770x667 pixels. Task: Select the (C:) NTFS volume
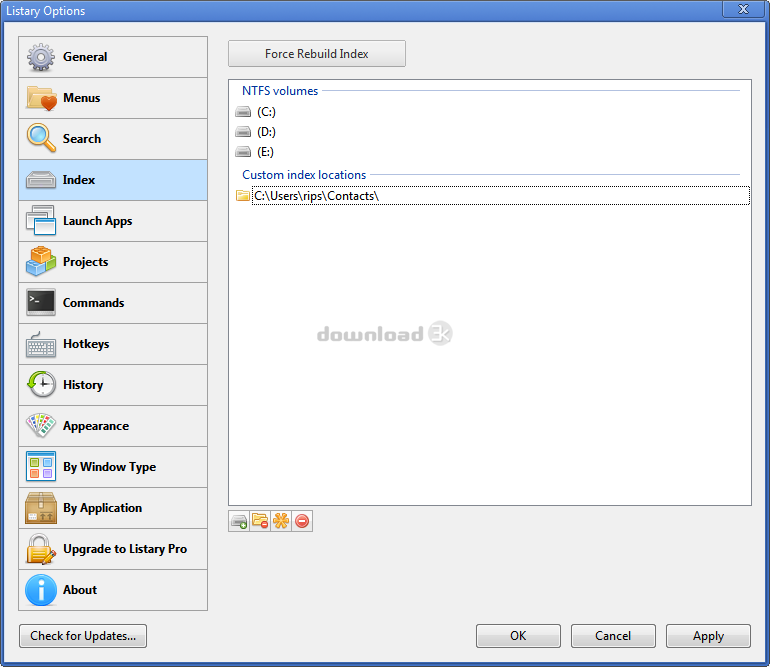[255, 112]
